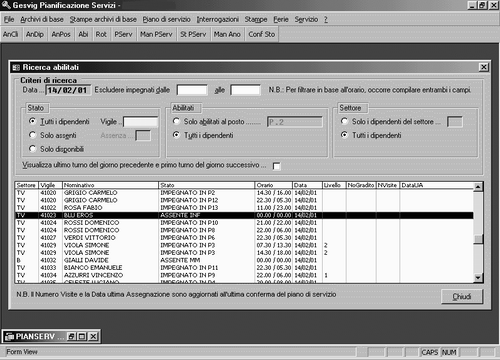This screenshot has width=500, height=360.
Task: Click the Escludere impegnati dalle time field
Action: click(x=192, y=90)
